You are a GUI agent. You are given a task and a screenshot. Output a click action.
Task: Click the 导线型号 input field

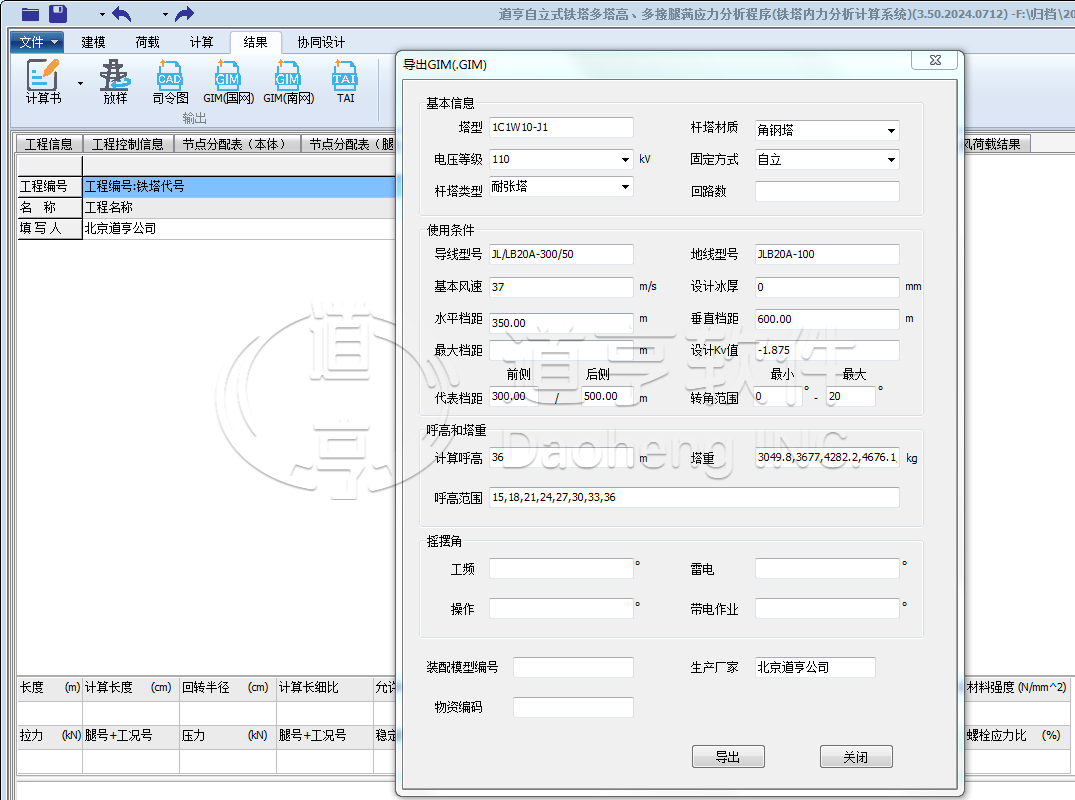pos(561,254)
